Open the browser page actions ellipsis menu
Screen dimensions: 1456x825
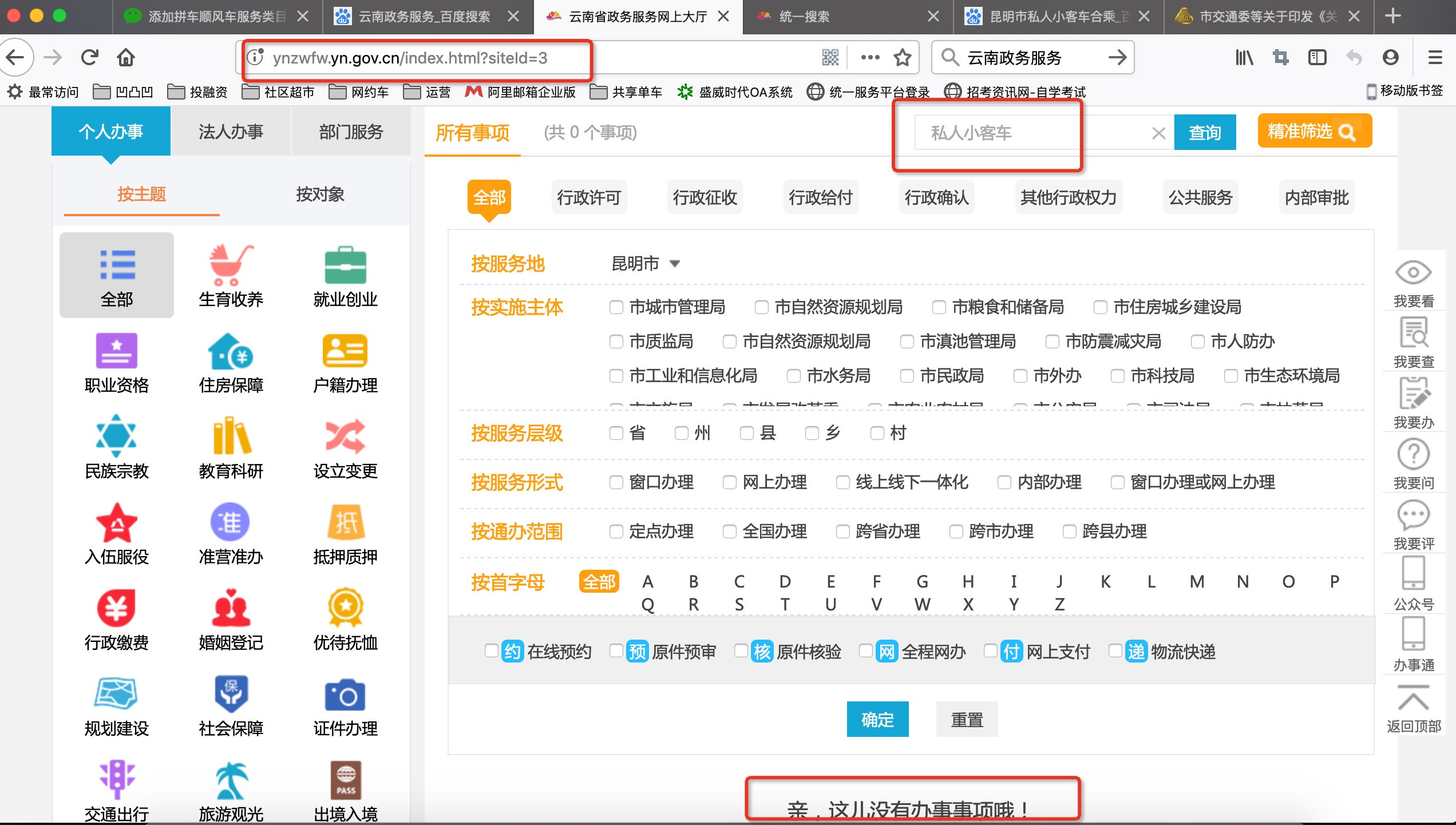(x=870, y=57)
